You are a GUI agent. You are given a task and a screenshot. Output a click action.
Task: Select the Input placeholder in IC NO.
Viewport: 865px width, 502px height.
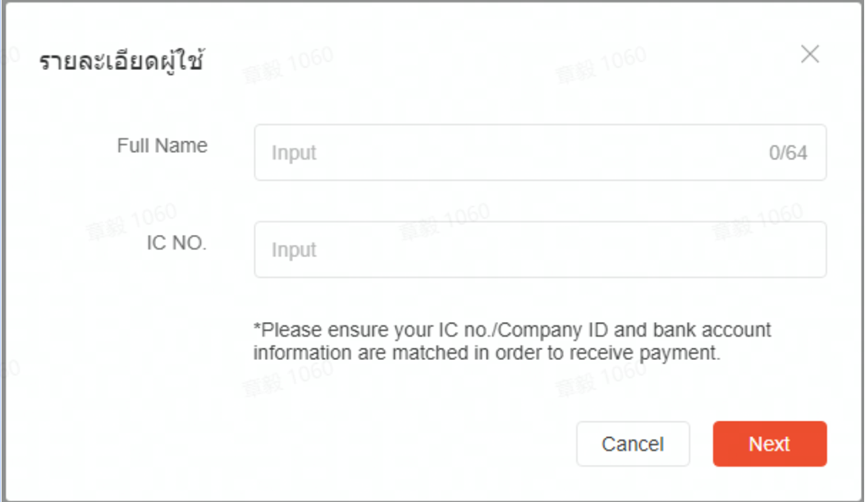coord(294,250)
